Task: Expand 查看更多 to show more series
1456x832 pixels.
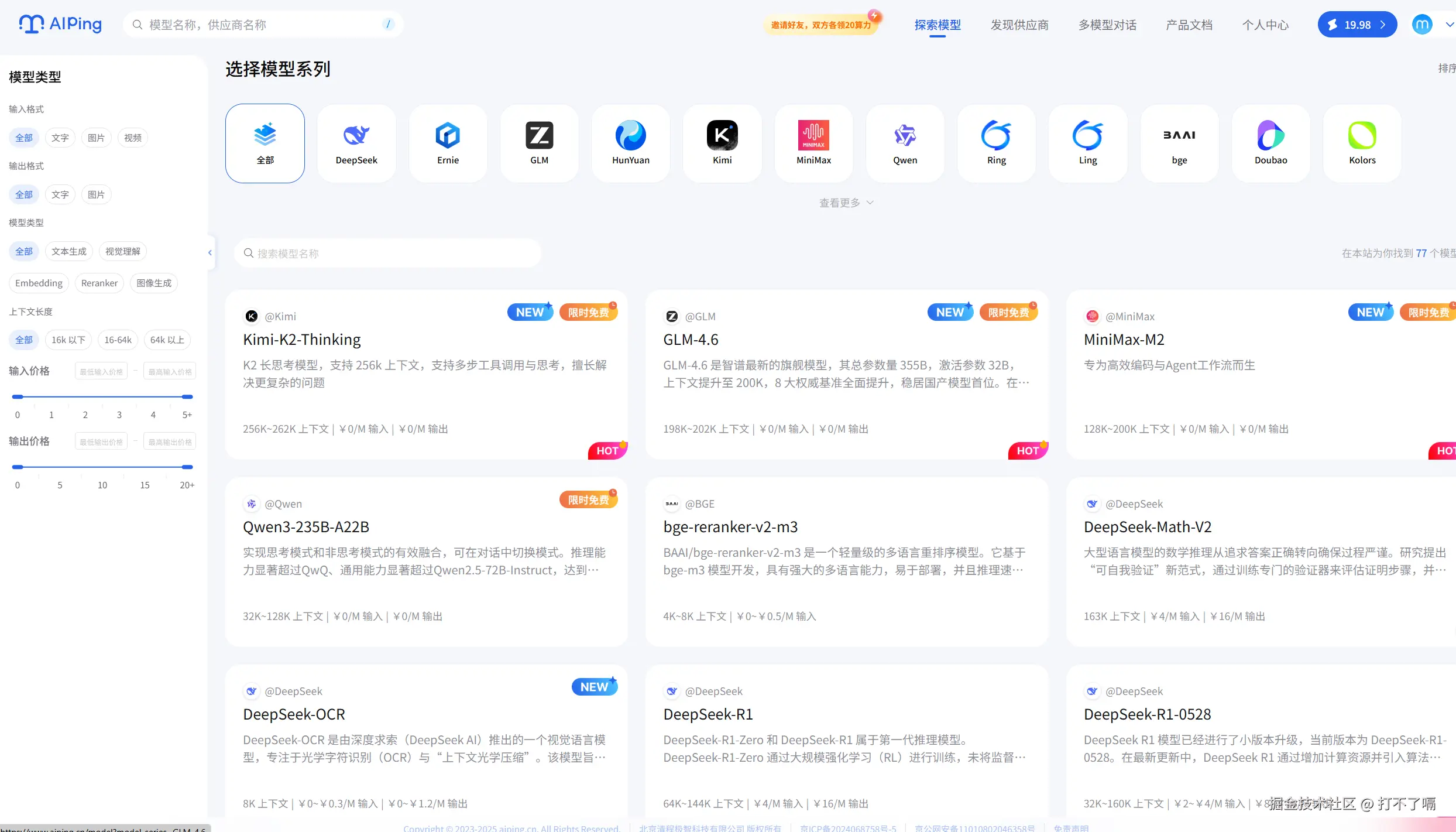Action: point(846,203)
